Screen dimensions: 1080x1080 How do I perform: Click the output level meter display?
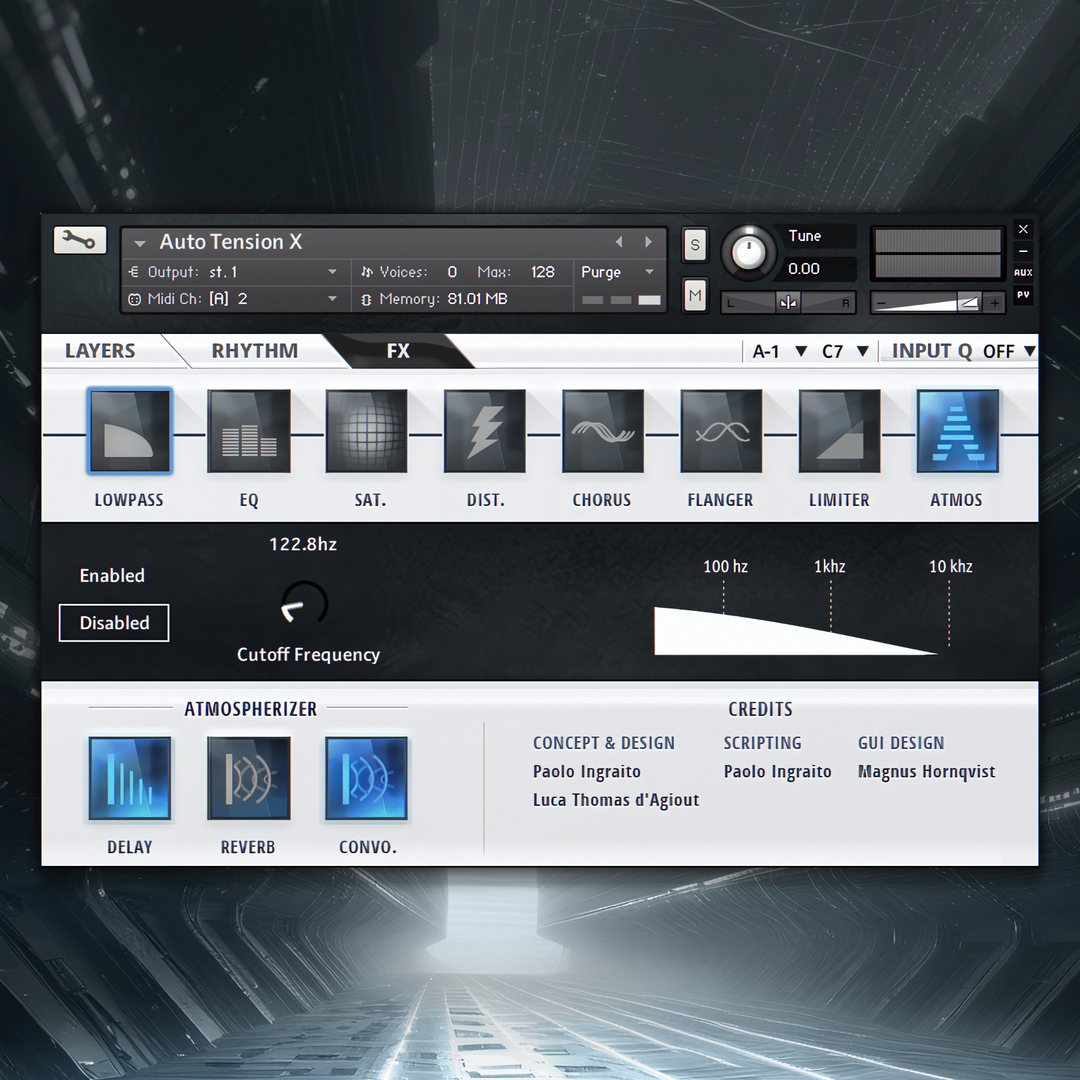[937, 253]
